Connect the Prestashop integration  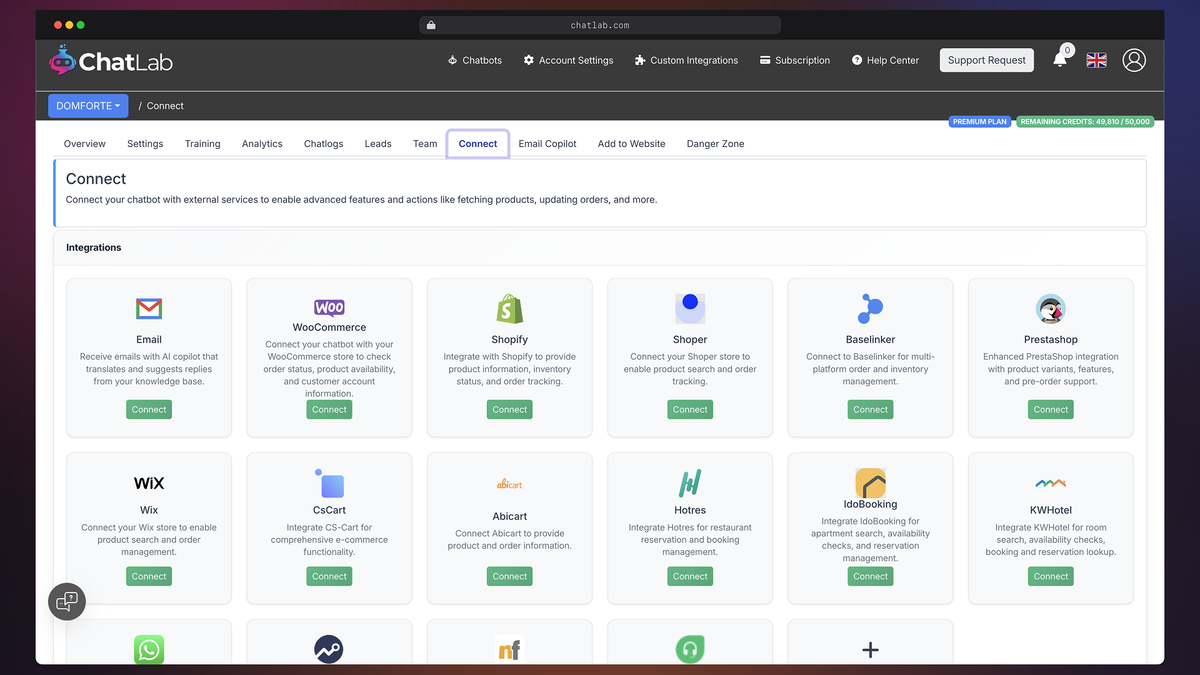(x=1051, y=409)
